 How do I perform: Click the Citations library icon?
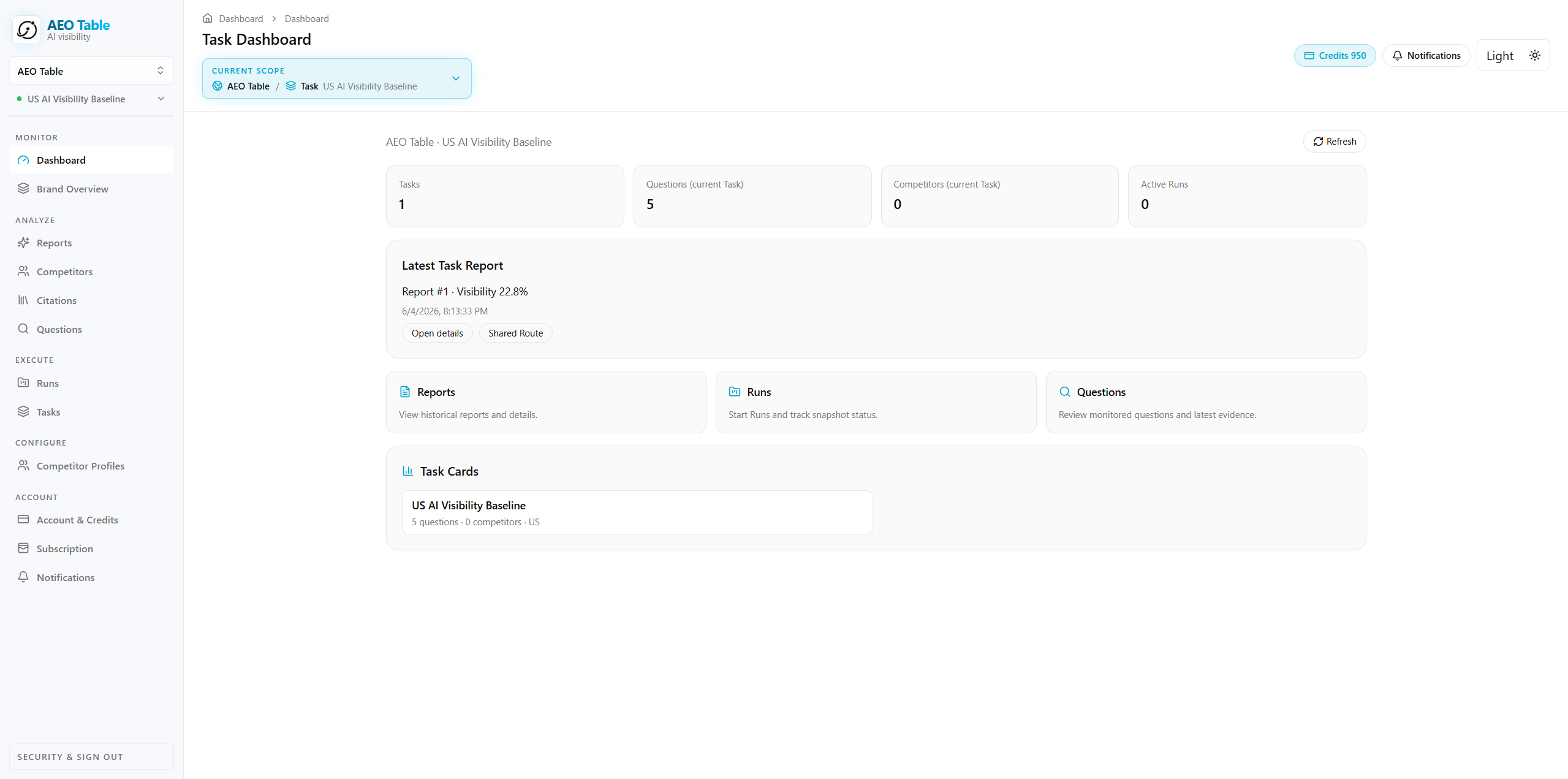coord(23,300)
